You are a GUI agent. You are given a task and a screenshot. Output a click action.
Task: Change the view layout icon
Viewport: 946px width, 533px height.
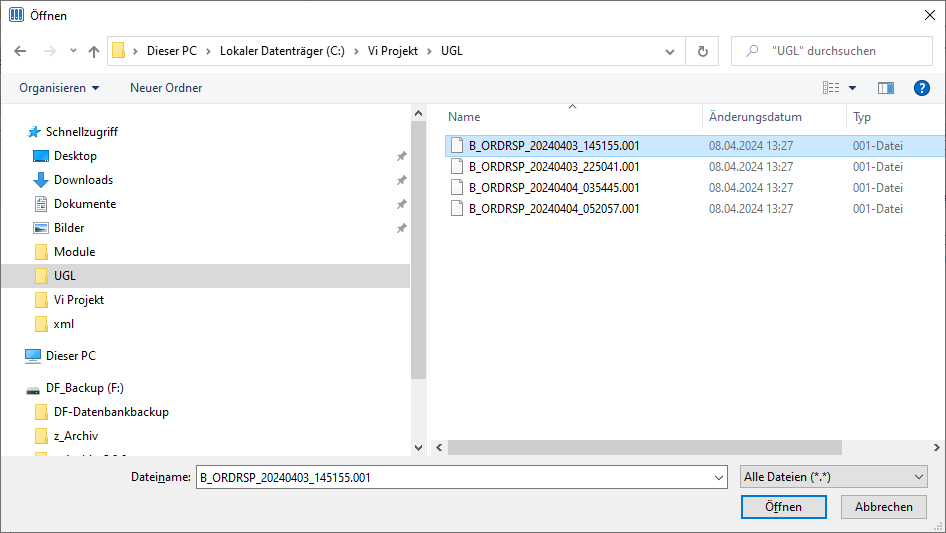point(831,88)
